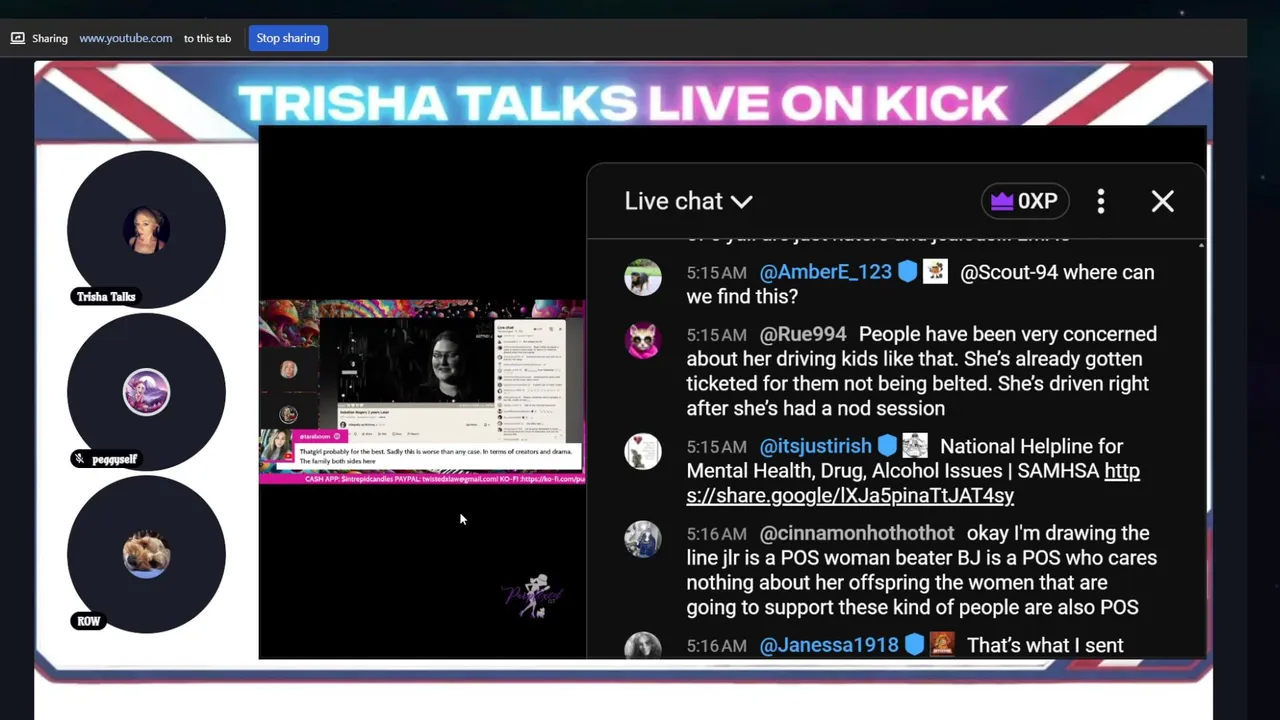
Task: Click the Trisha Talks name label
Action: (x=106, y=297)
